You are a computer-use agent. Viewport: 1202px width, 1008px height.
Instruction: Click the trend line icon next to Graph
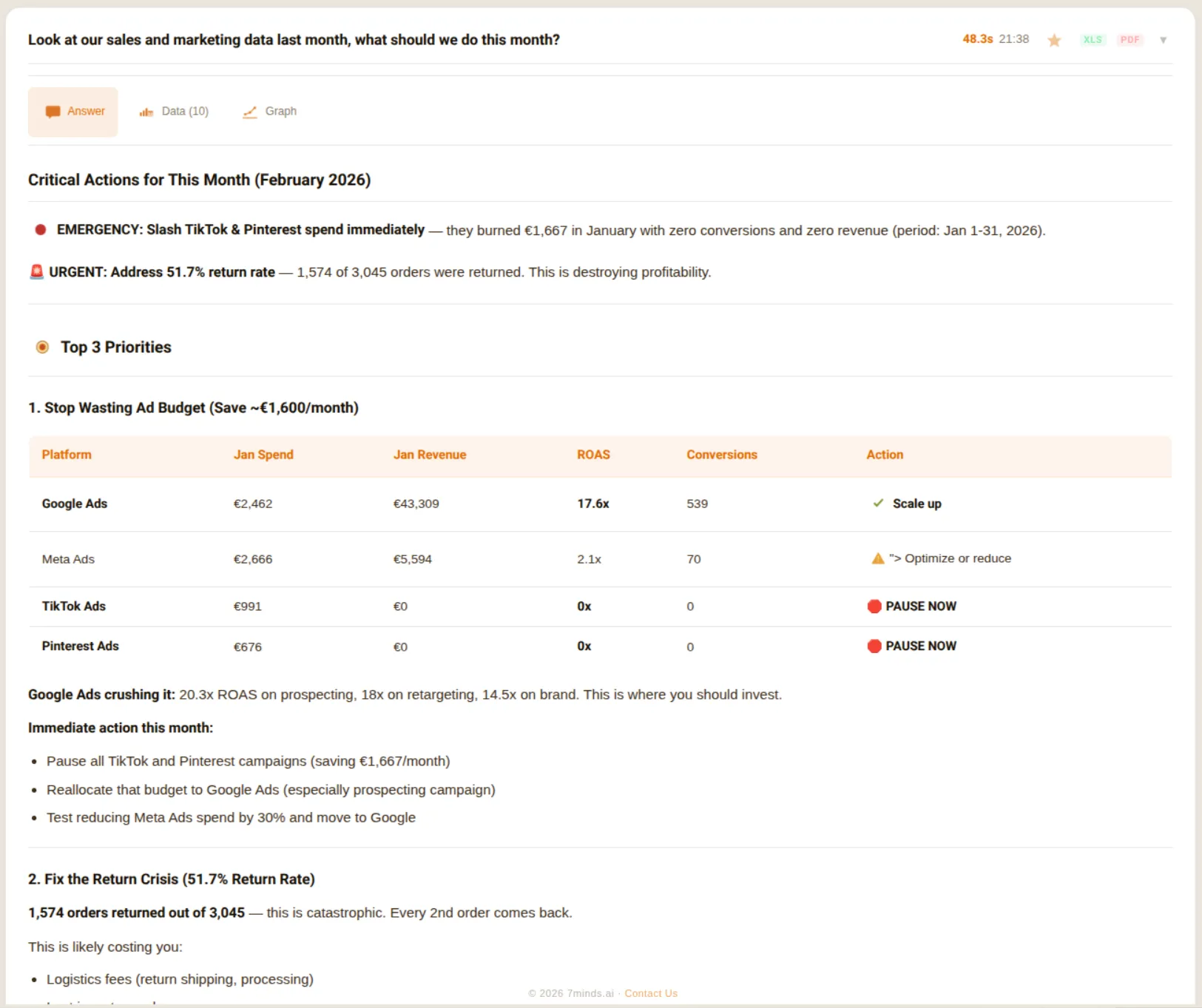point(250,111)
